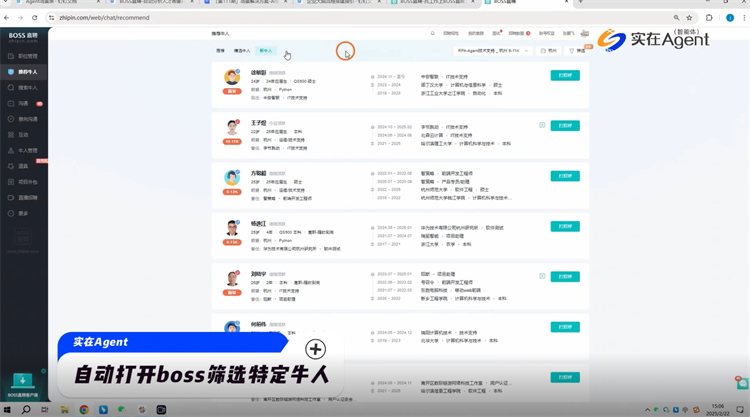The height and width of the screenshot is (417, 750).
Task: Expand 更多 in the left sidebar
Action: (x=23, y=213)
